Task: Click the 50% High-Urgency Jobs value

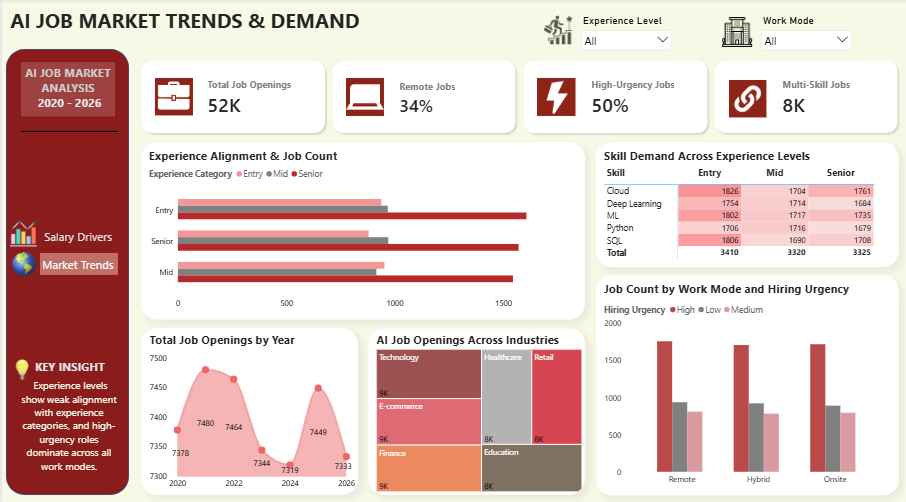Action: point(610,106)
